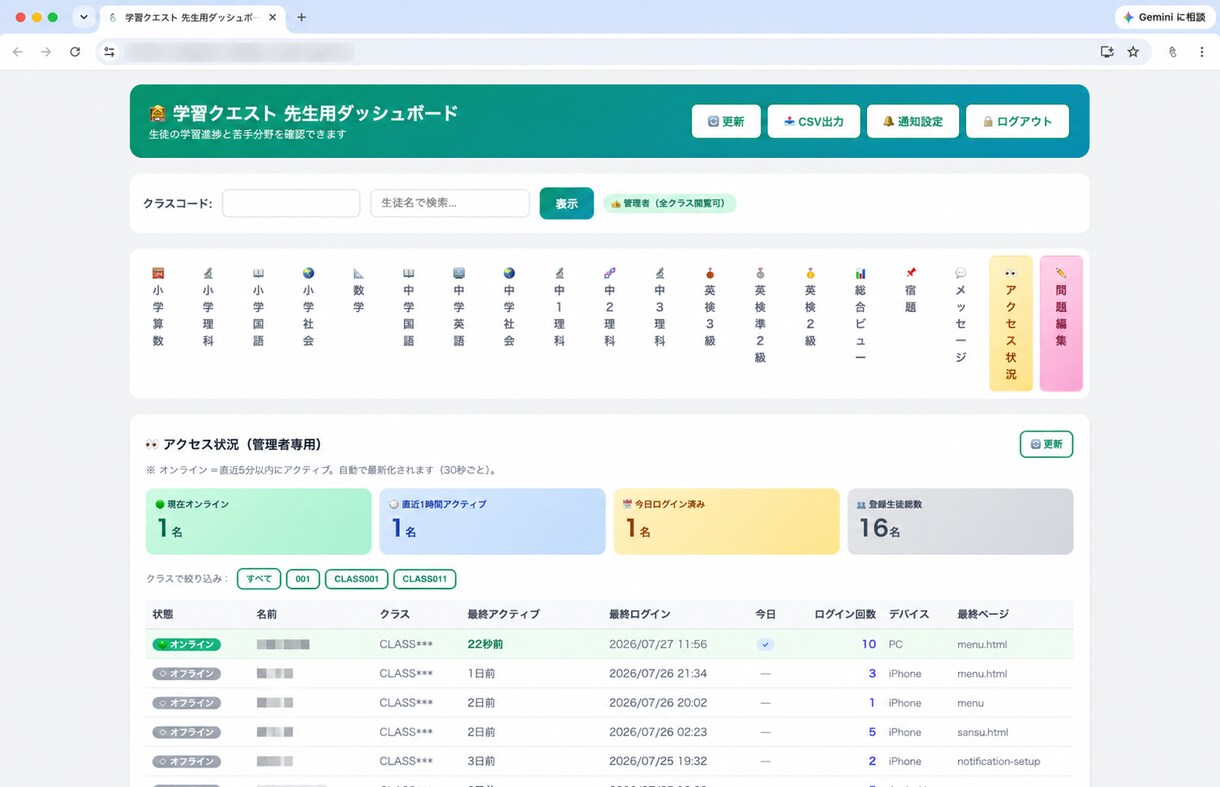
Task: Click the 生徒名で検索 search field
Action: [450, 203]
